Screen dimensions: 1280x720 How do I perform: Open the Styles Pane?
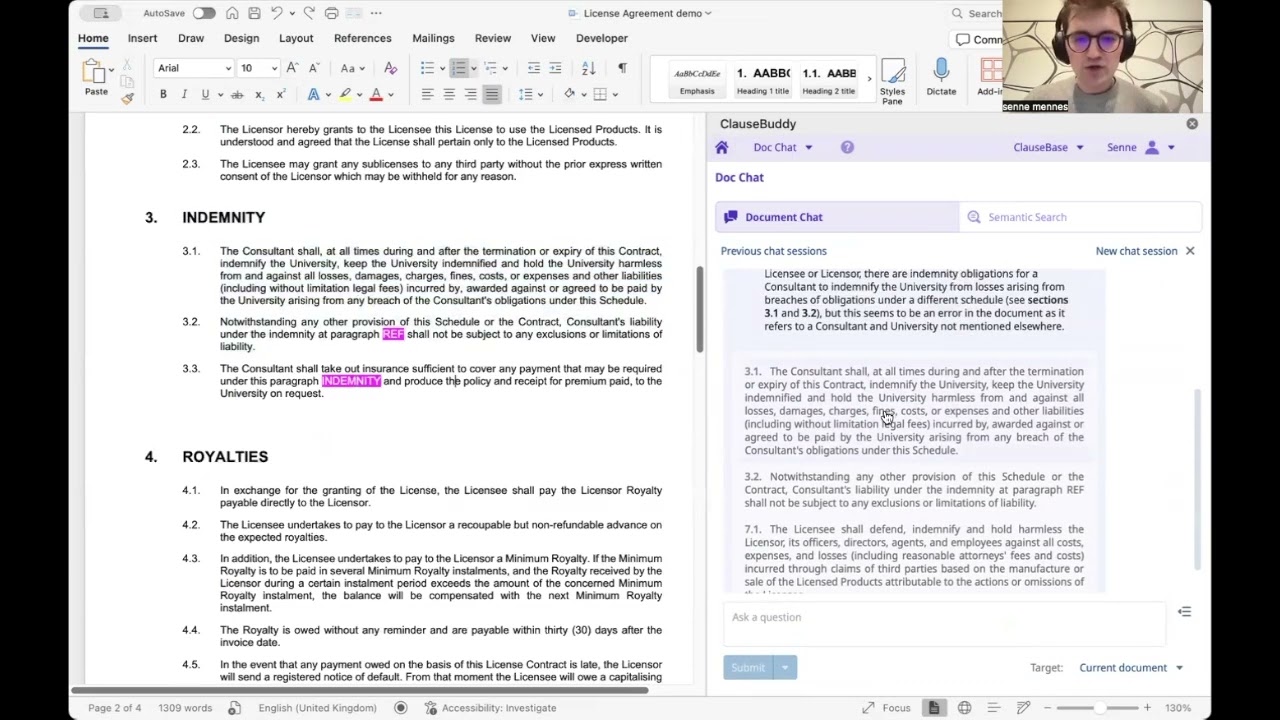pyautogui.click(x=892, y=82)
